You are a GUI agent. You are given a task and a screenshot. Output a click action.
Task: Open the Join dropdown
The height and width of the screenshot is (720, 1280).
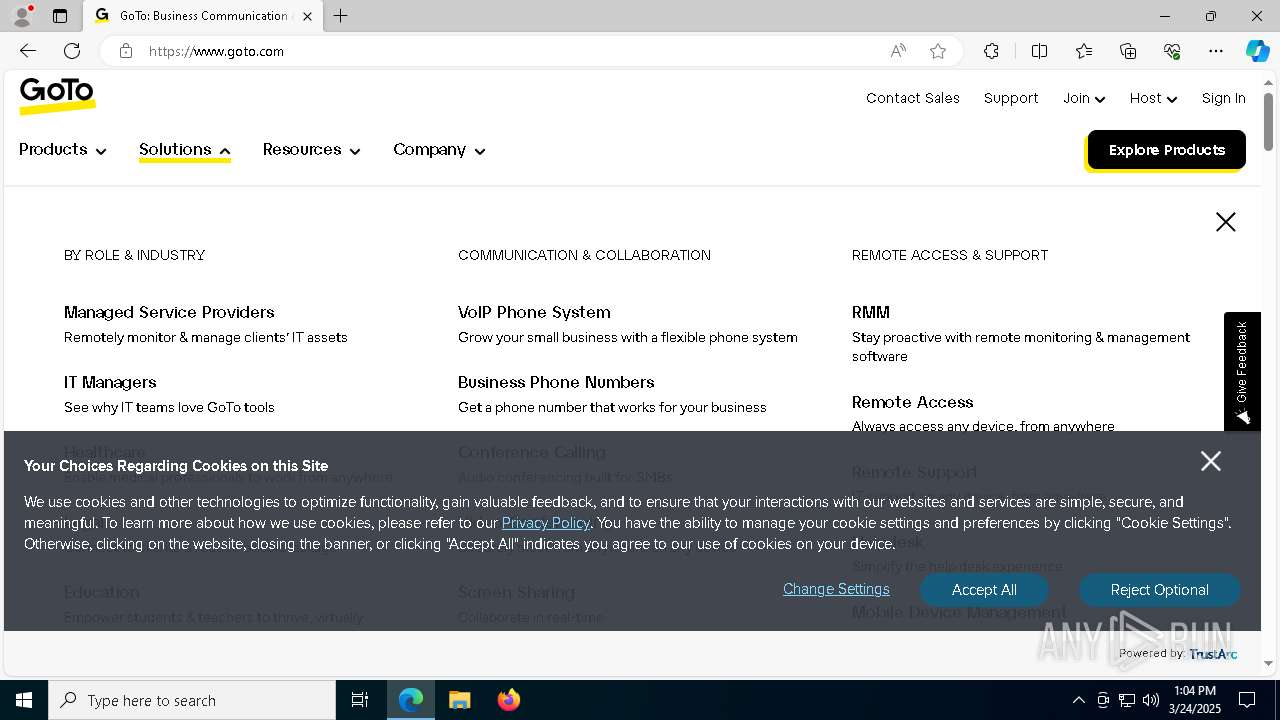tap(1084, 98)
